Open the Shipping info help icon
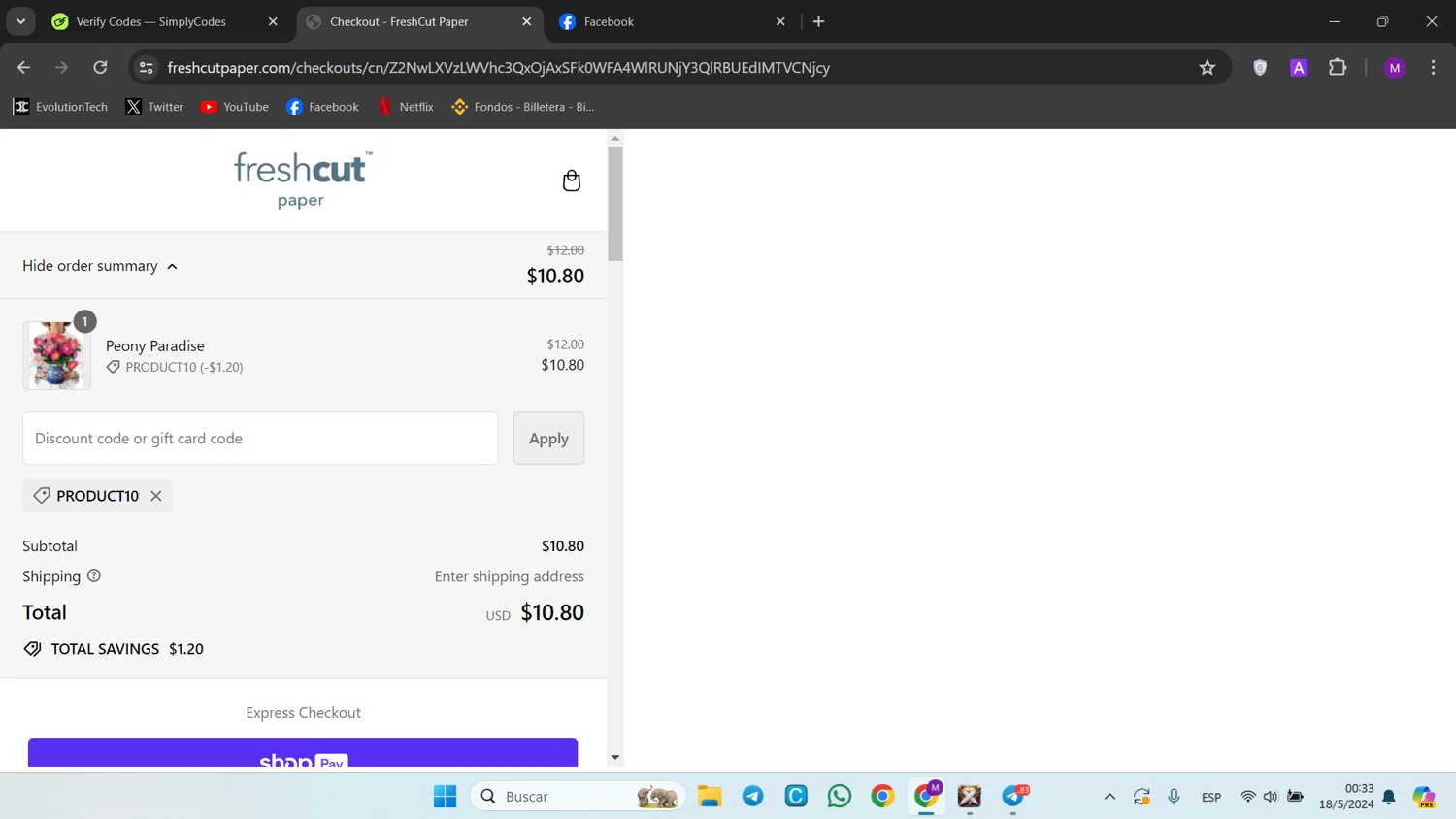This screenshot has height=819, width=1456. click(94, 575)
